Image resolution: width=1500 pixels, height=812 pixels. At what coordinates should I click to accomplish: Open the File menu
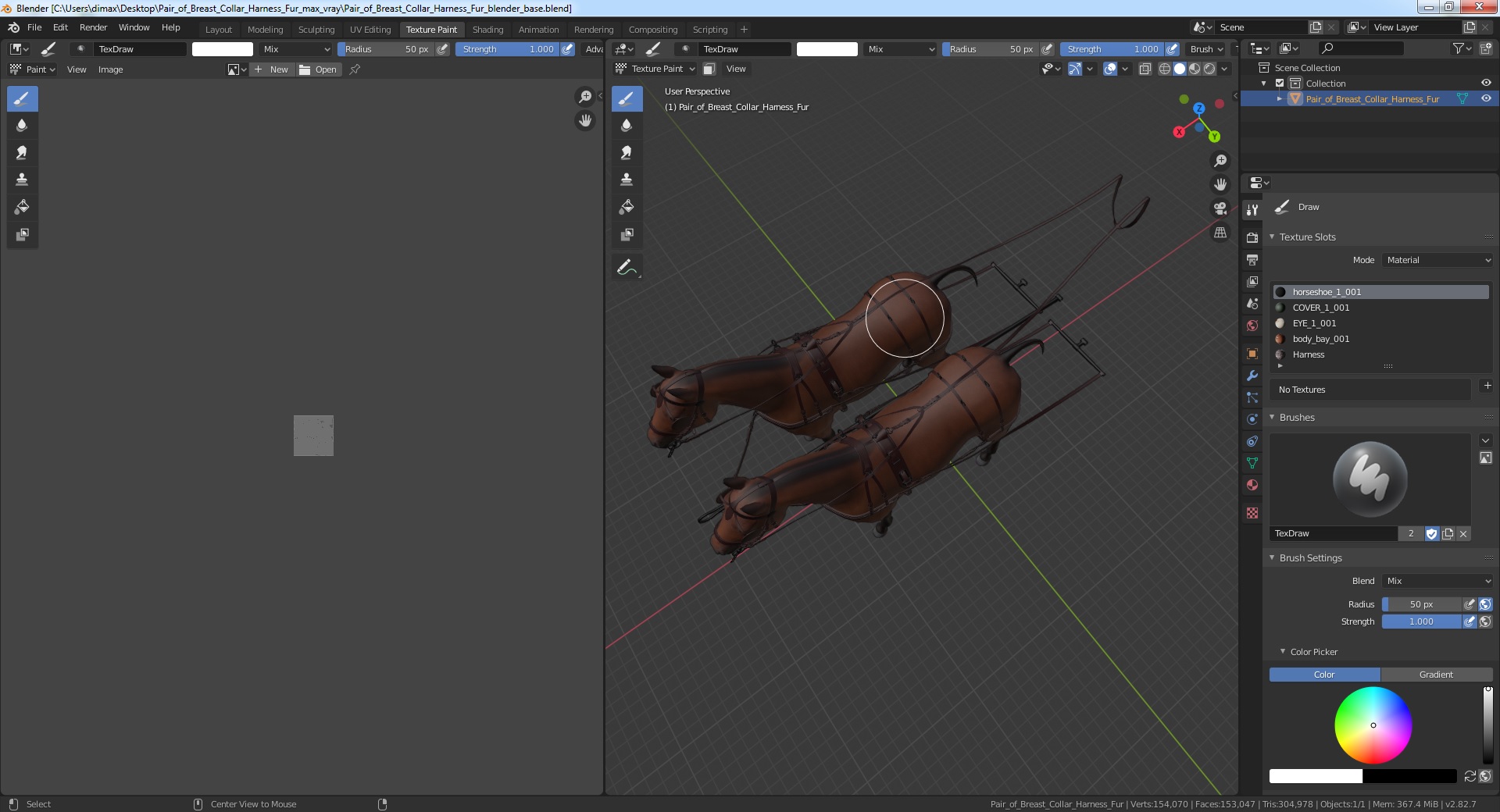34,27
